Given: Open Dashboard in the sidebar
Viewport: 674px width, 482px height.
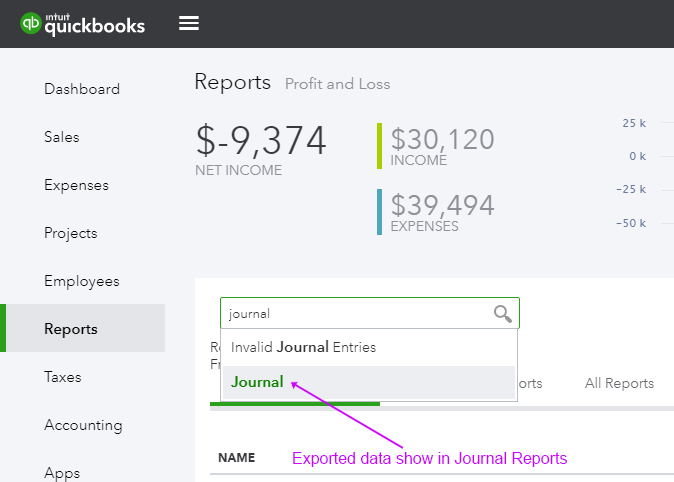Looking at the screenshot, I should coord(82,89).
